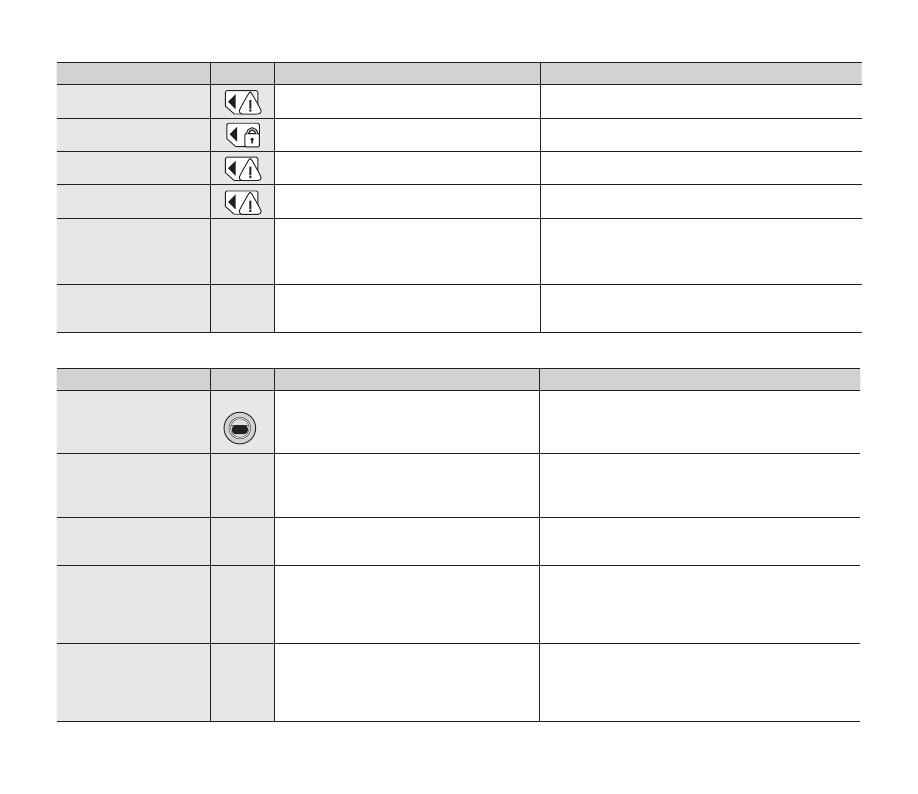
Task: Click the card warning icon in the top table's third row
Action: point(241,168)
